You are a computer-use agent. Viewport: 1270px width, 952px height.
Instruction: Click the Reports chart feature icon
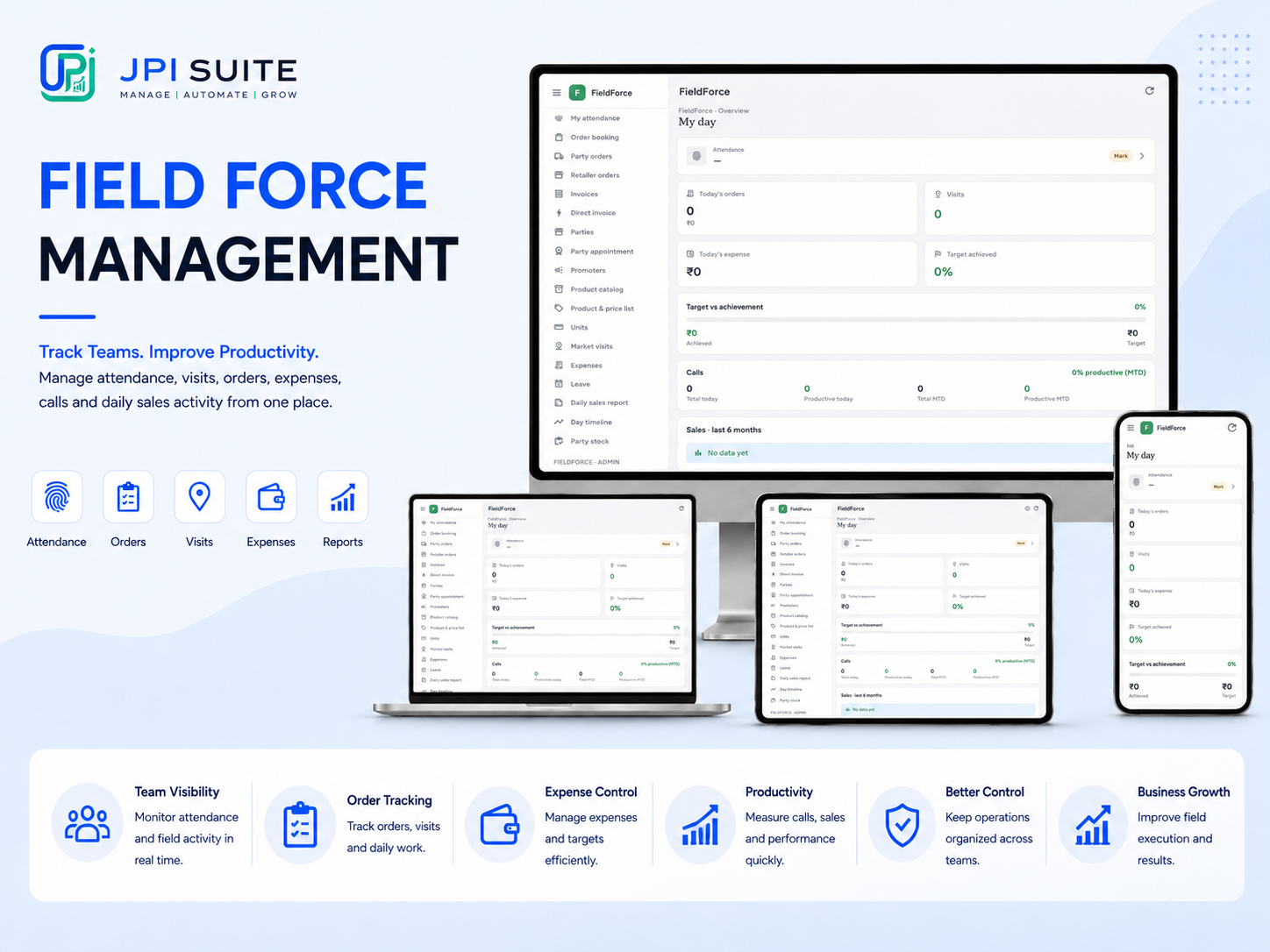coord(342,497)
